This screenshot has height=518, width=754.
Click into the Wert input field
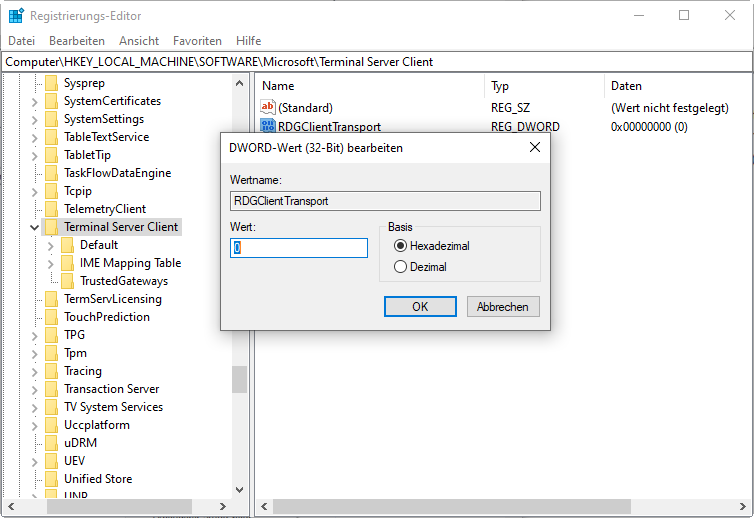click(x=299, y=248)
